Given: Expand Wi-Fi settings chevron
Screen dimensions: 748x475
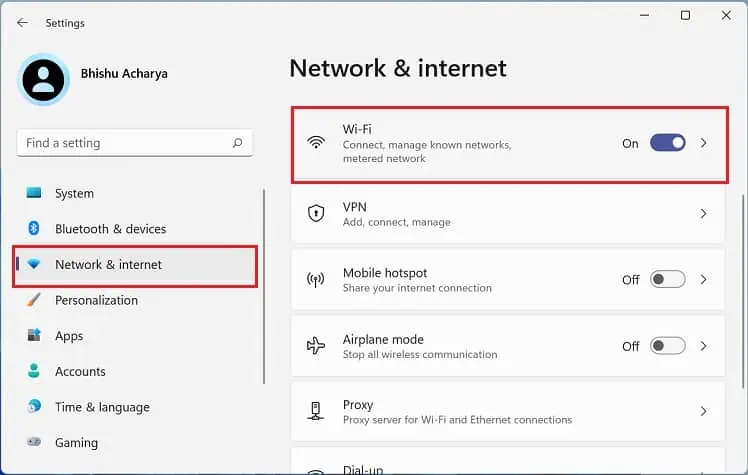Looking at the screenshot, I should [704, 143].
